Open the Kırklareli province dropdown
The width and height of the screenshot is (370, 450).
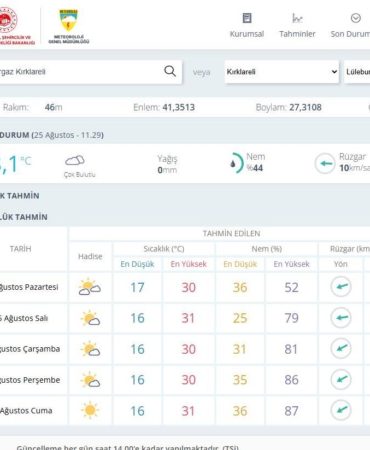(x=282, y=72)
